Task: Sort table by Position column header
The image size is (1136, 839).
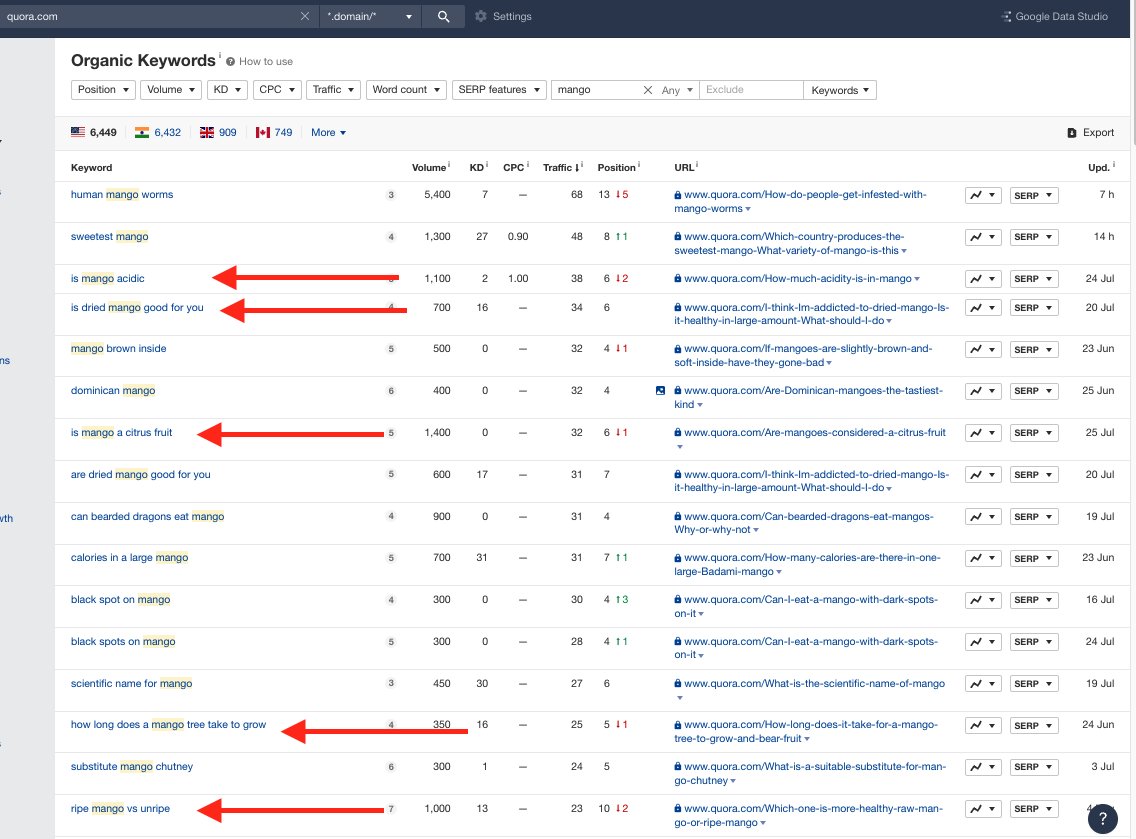Action: [618, 167]
